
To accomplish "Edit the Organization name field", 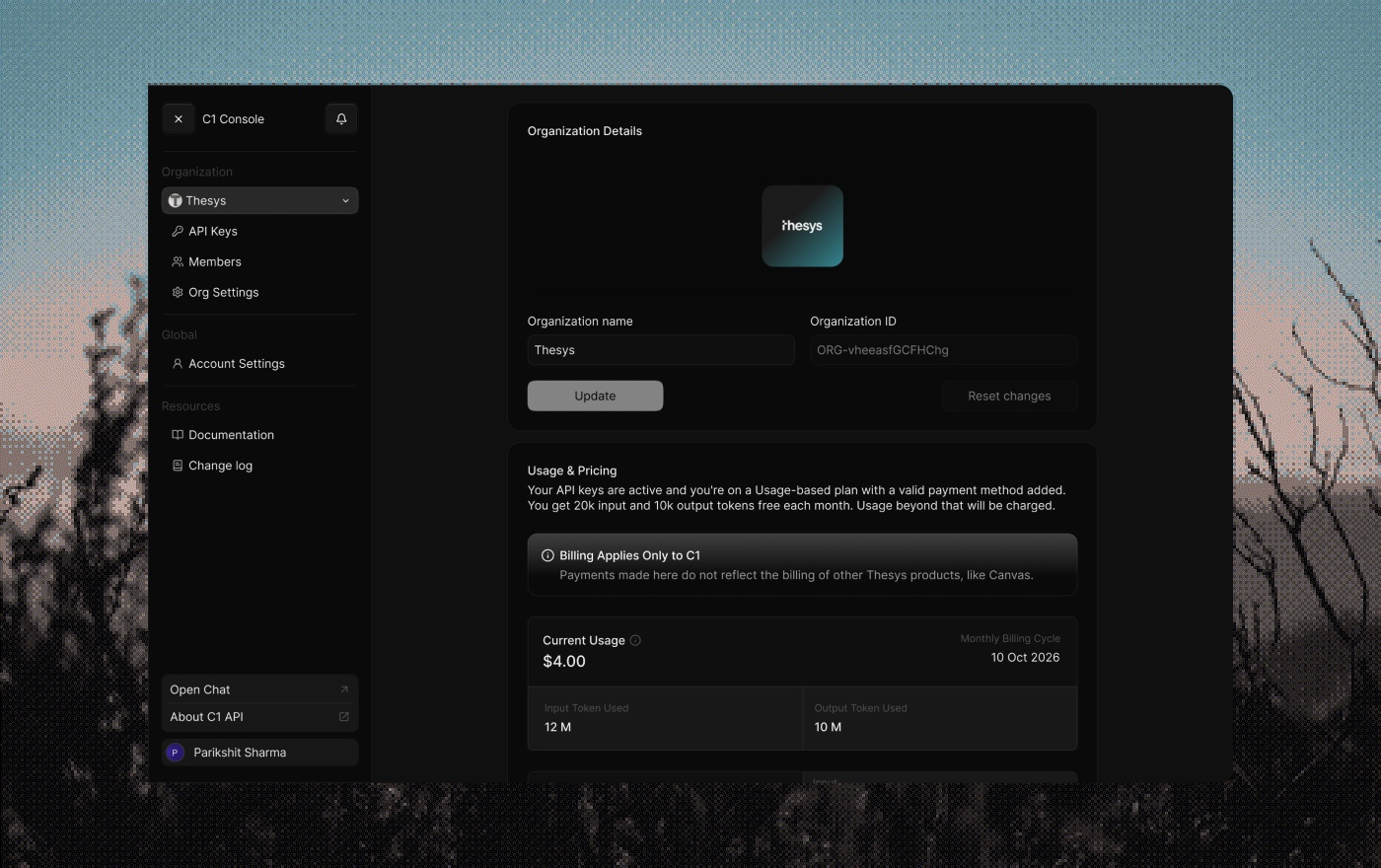I will point(661,350).
